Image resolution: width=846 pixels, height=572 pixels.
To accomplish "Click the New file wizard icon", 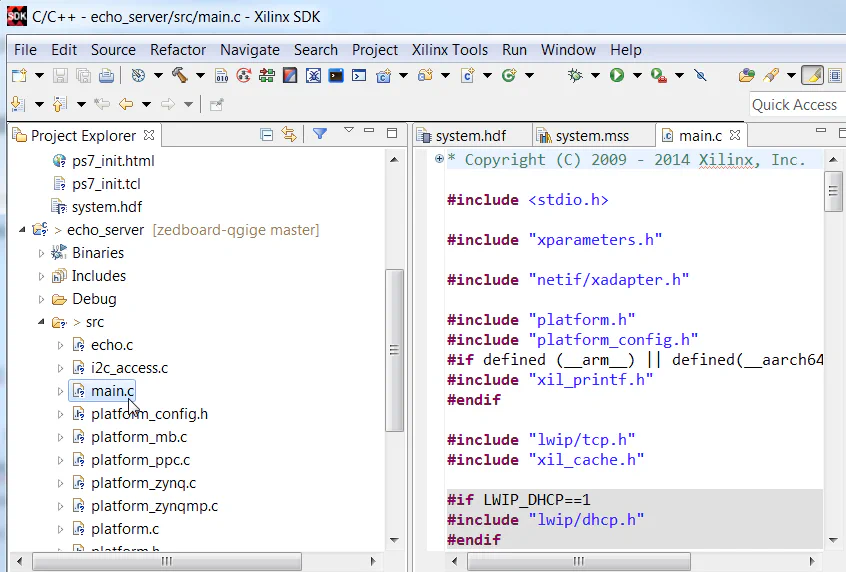I will point(19,75).
